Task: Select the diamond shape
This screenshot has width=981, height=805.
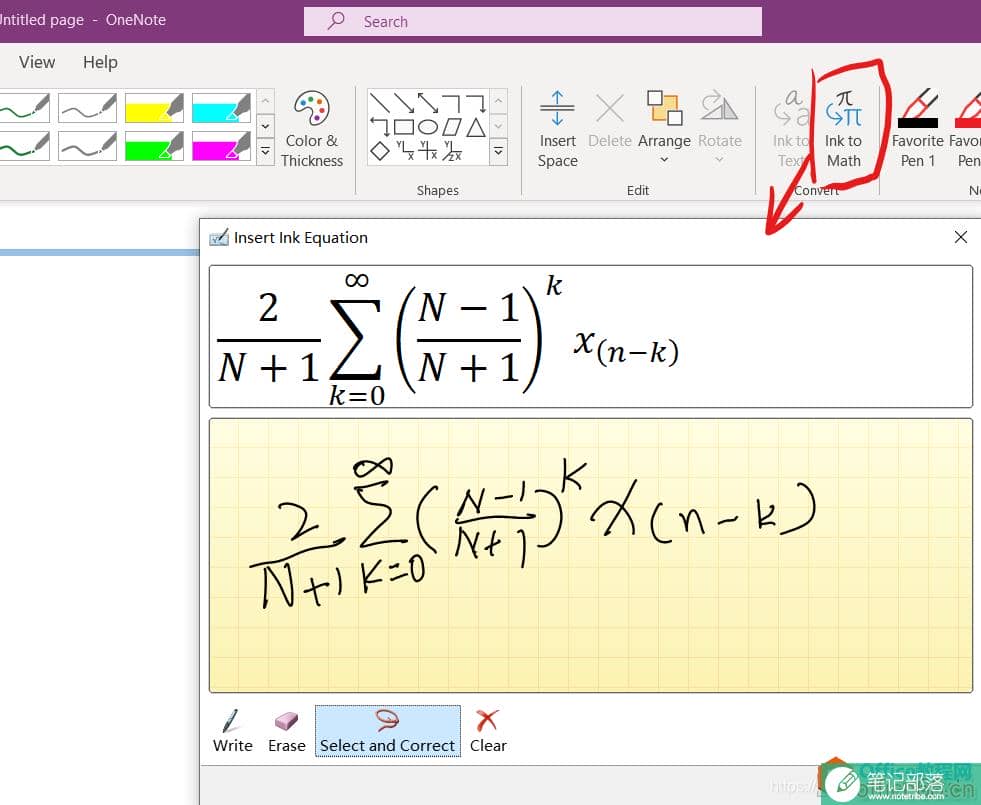Action: click(380, 151)
